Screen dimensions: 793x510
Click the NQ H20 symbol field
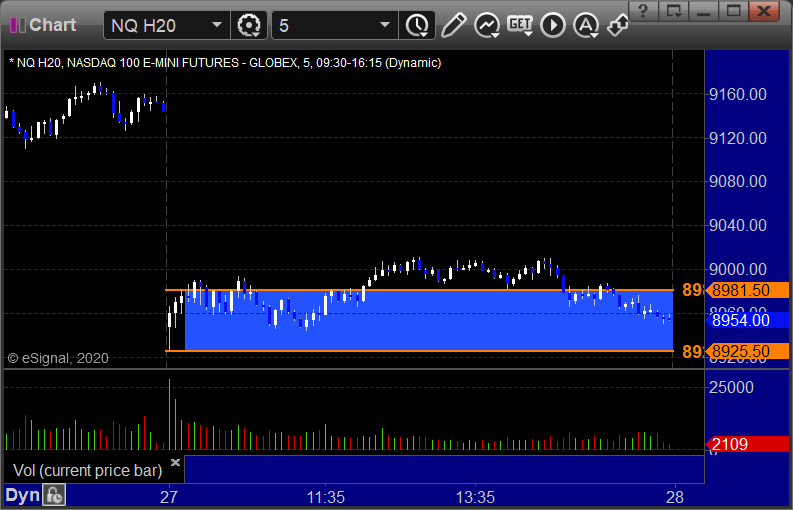[x=167, y=25]
